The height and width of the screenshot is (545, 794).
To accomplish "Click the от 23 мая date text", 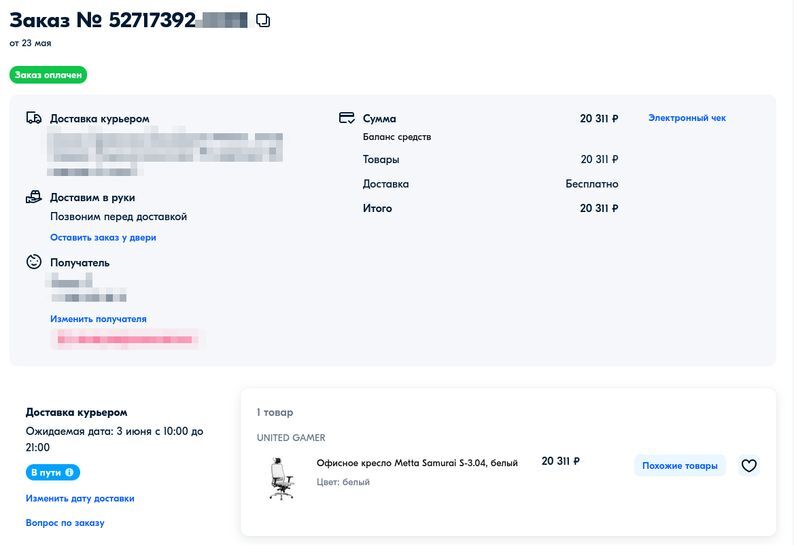I will point(30,43).
